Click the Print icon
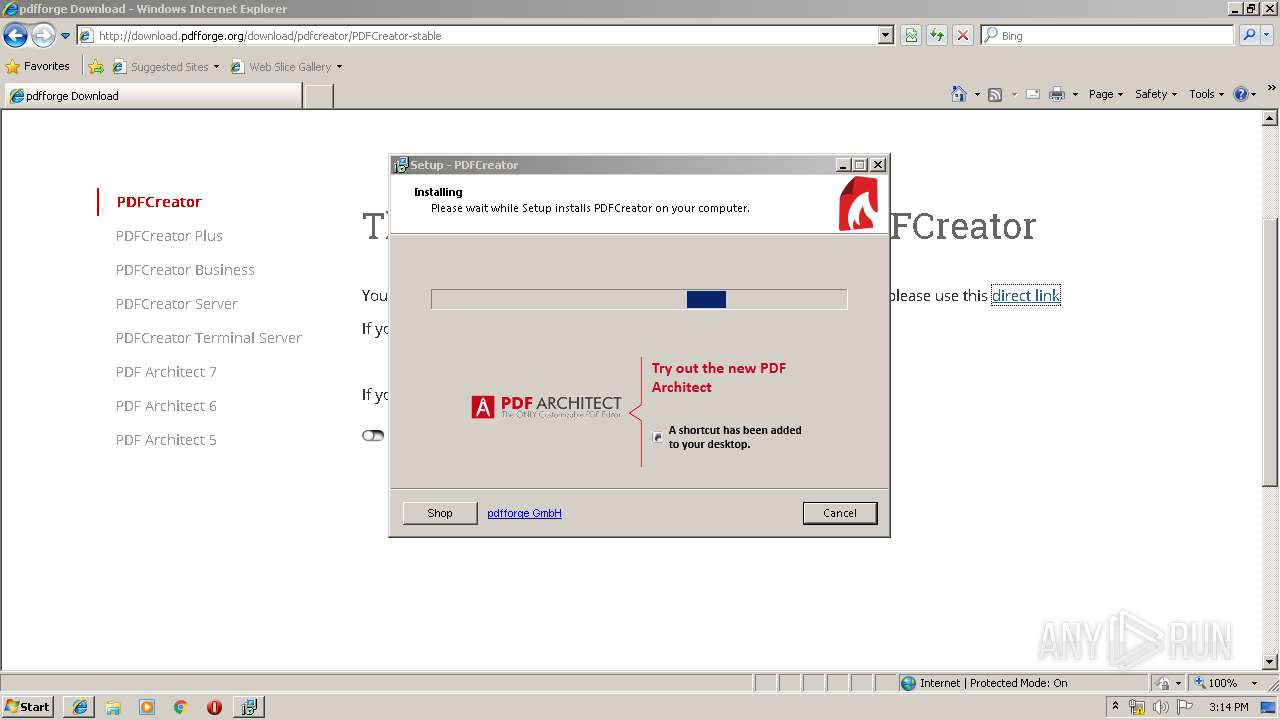The height and width of the screenshot is (720, 1280). (1057, 94)
